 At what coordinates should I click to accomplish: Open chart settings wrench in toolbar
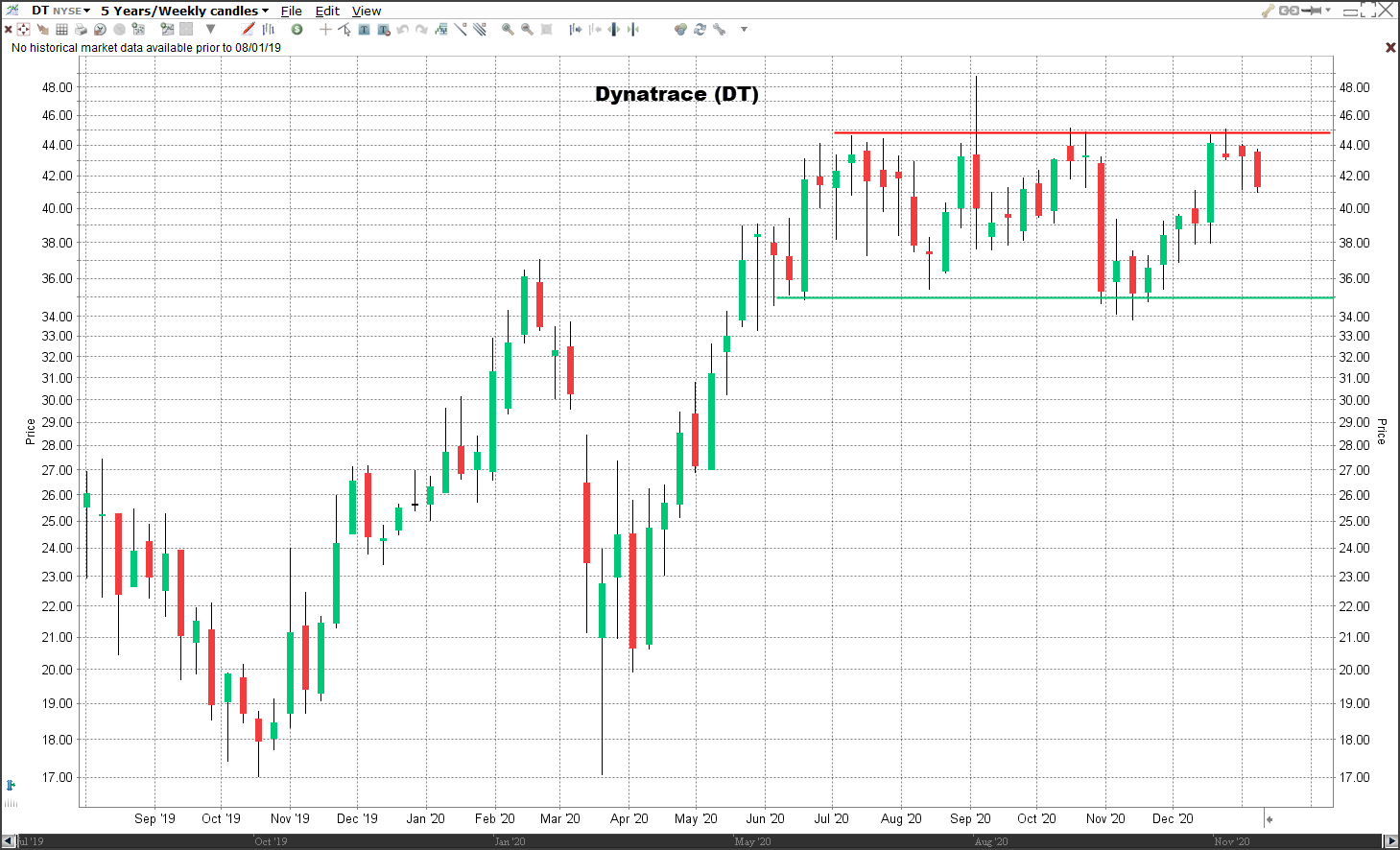click(x=719, y=30)
